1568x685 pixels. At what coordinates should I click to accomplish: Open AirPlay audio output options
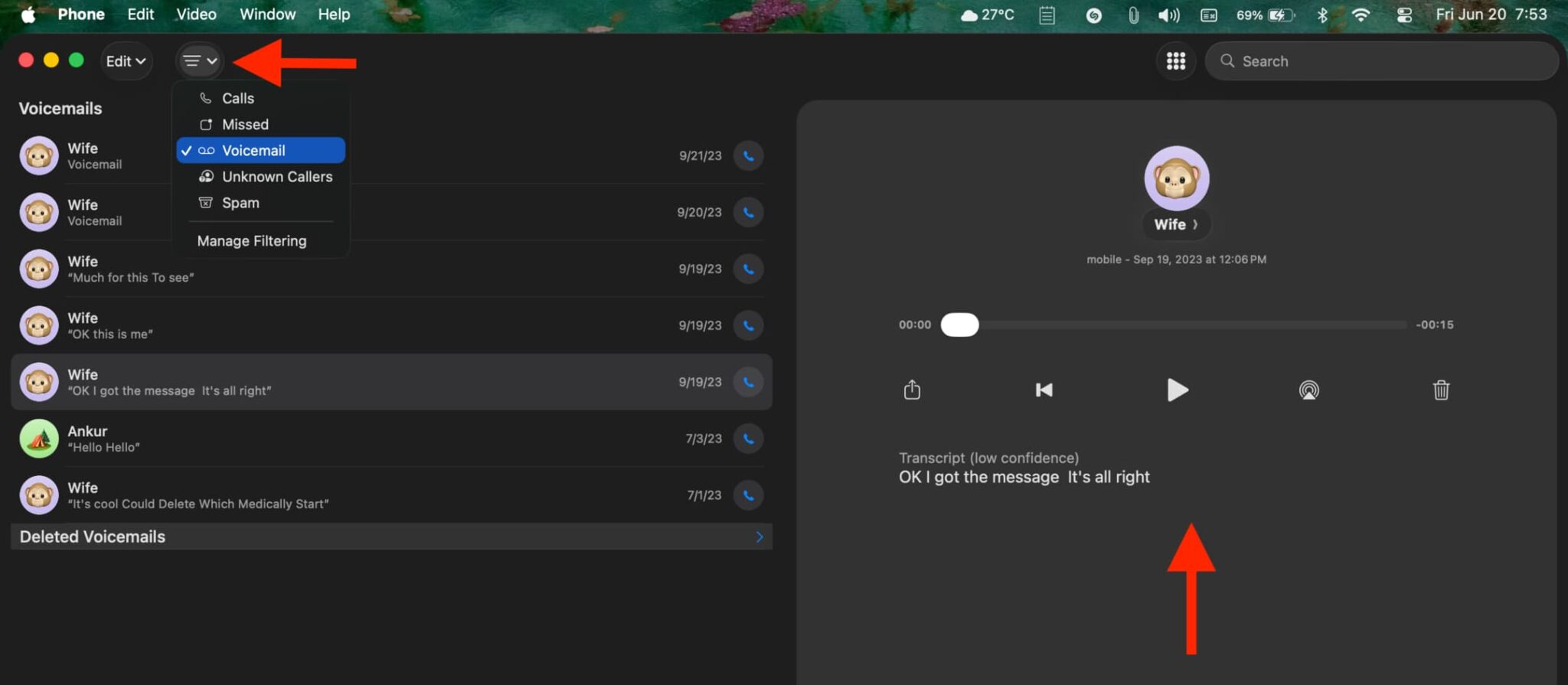pyautogui.click(x=1308, y=390)
